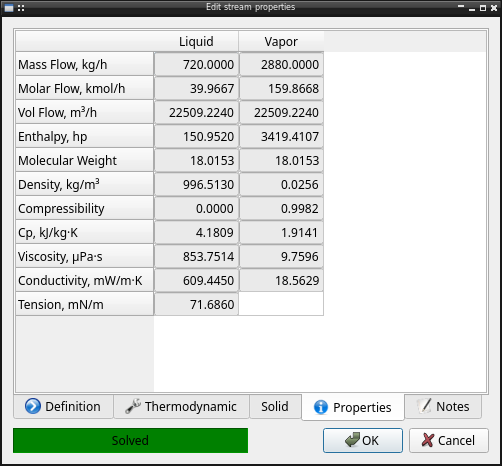The width and height of the screenshot is (502, 466).
Task: Select the Tension, mN/m row header
Action: point(85,304)
